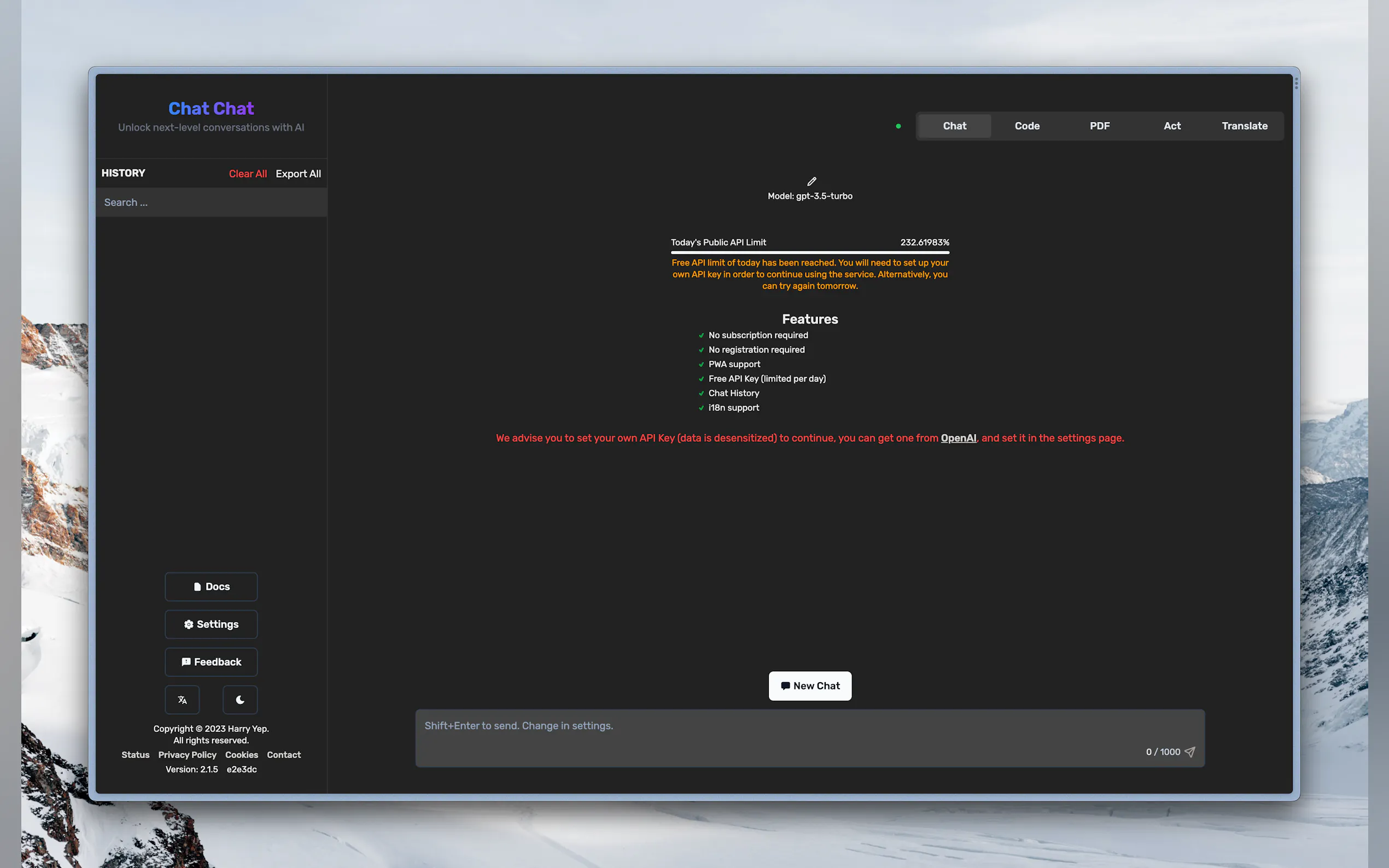The width and height of the screenshot is (1389, 868).
Task: Open the Act tab
Action: 1171,126
